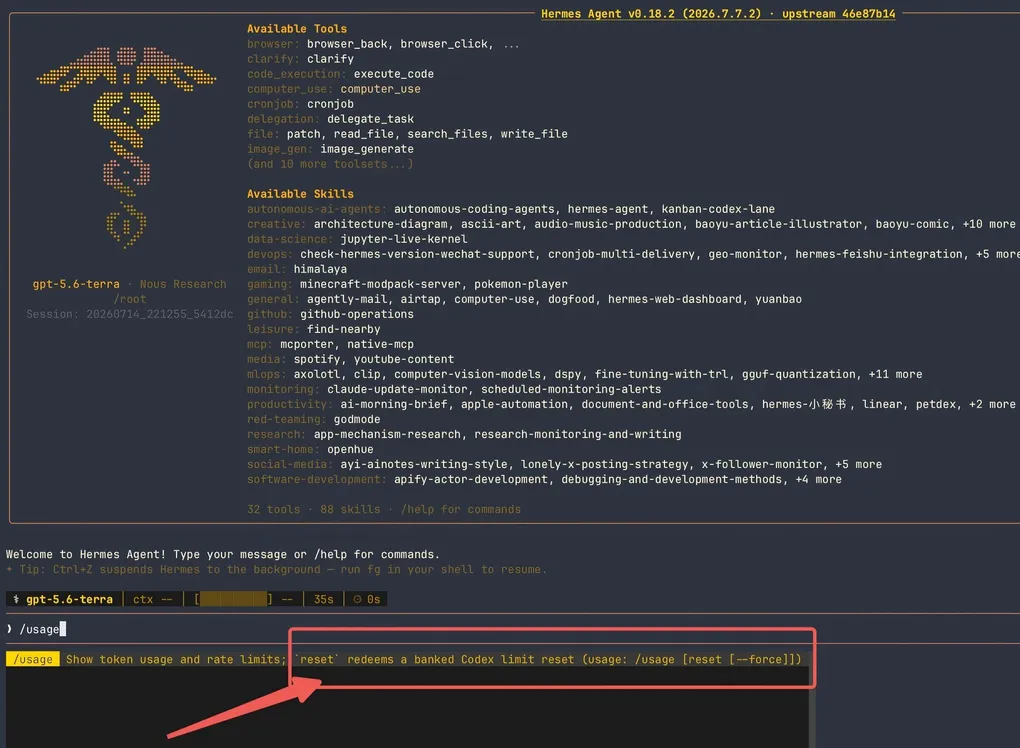Click 'Nous Research' provider text
1020x748 pixels.
pos(183,284)
